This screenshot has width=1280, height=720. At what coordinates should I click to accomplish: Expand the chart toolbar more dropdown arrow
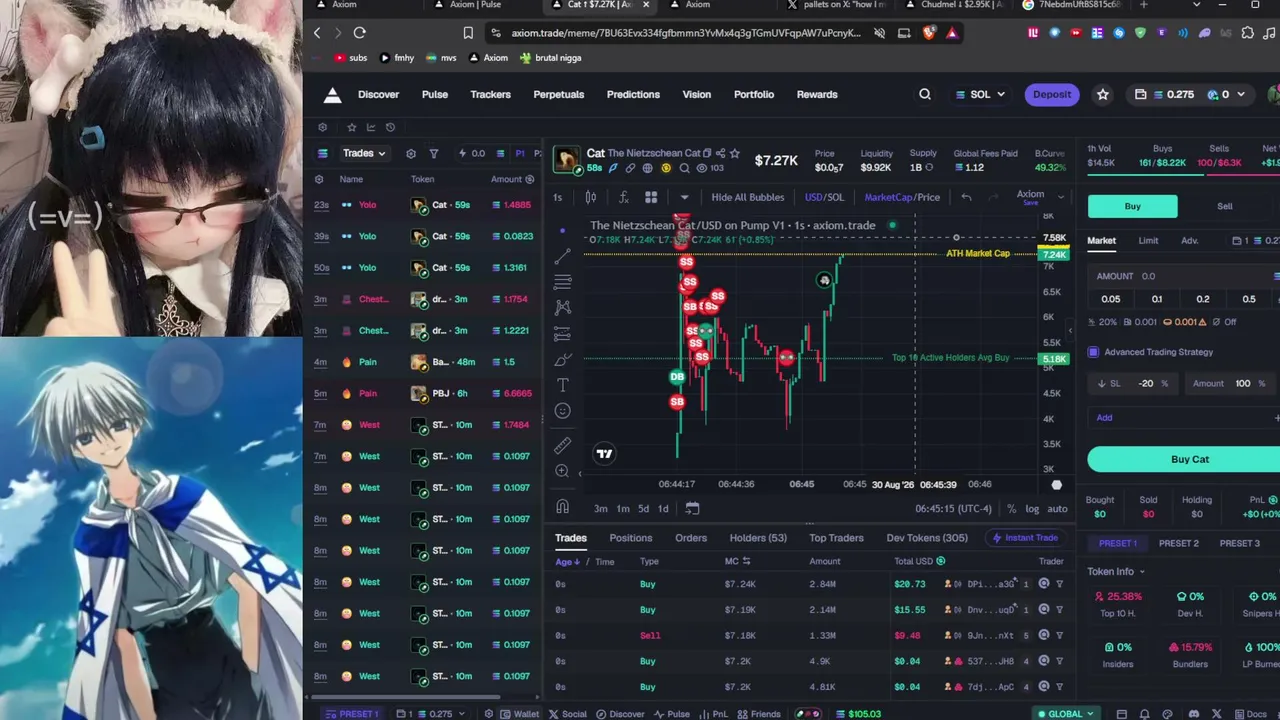(684, 197)
